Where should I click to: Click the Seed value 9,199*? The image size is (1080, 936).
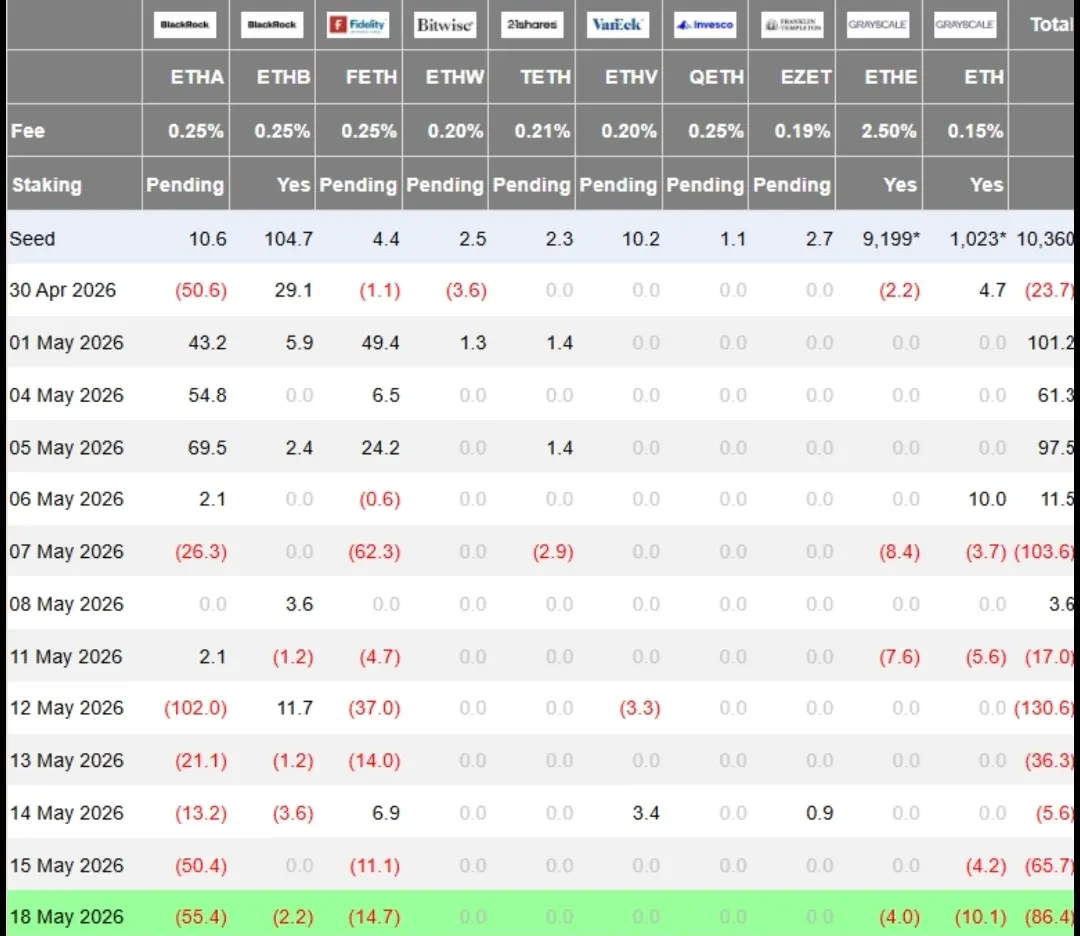pos(891,239)
